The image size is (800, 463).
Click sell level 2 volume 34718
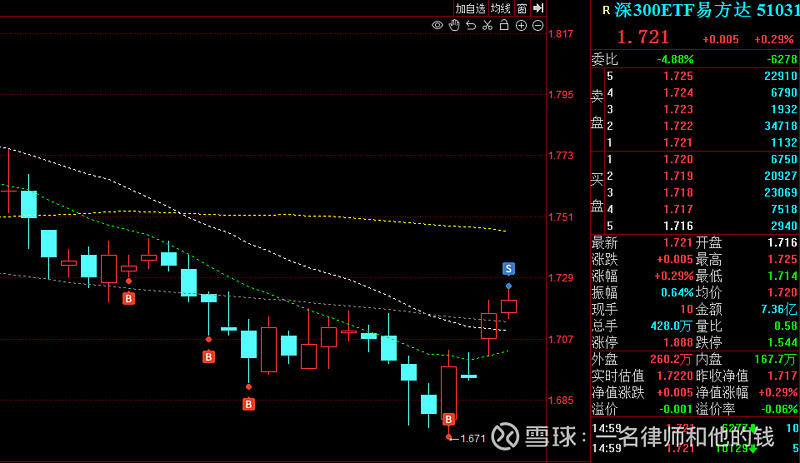pyautogui.click(x=781, y=126)
